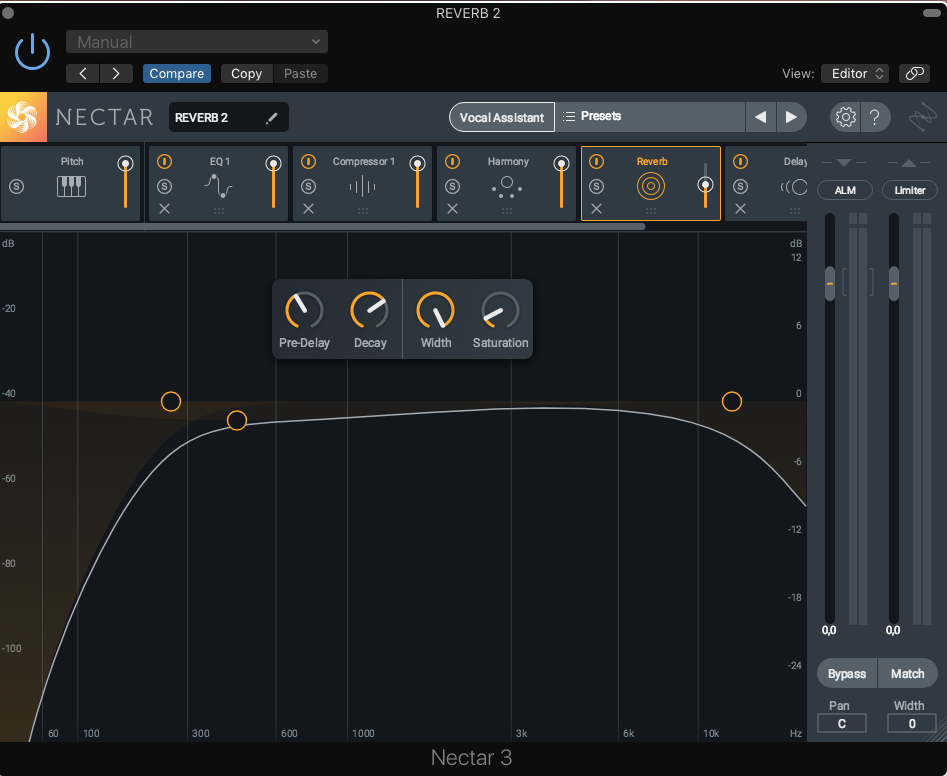Screen dimensions: 947x776
Task: Remove the Reverb module
Action: [x=597, y=209]
